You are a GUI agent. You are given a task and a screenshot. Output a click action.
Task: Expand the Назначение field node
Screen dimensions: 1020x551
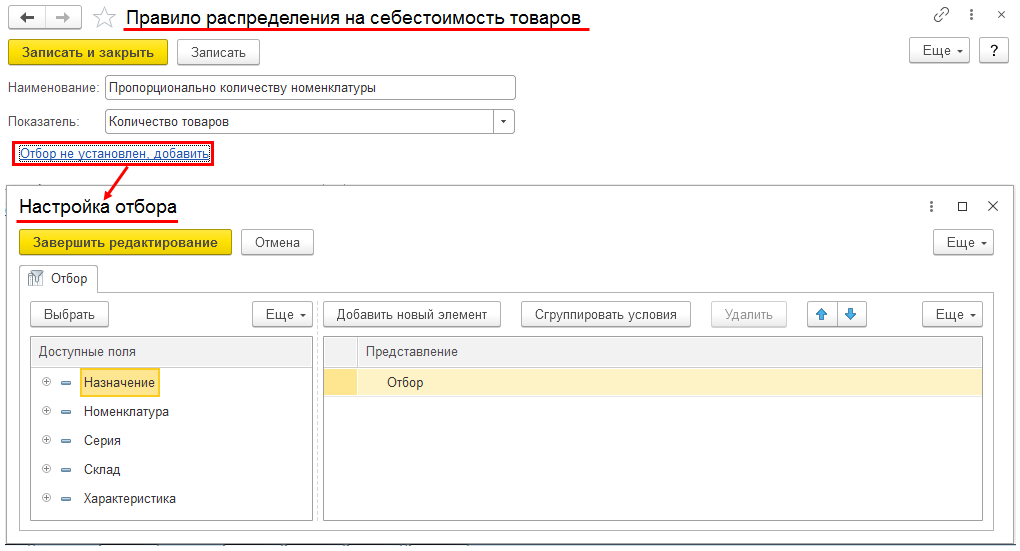46,382
